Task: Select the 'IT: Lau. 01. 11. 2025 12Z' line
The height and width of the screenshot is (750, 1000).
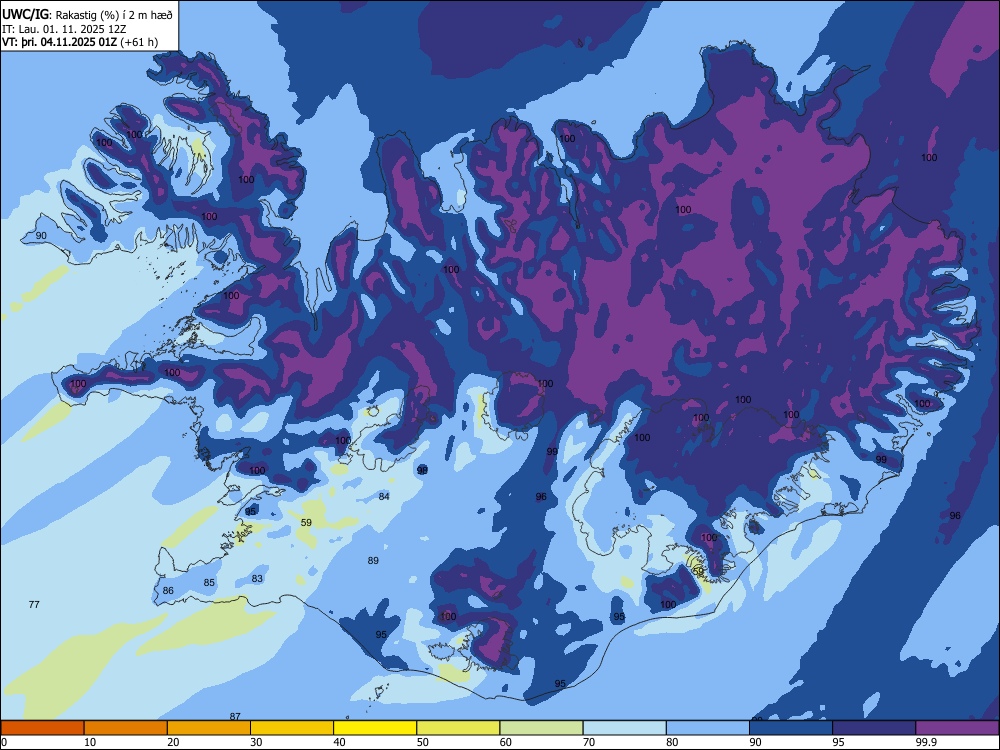Action: point(64,29)
